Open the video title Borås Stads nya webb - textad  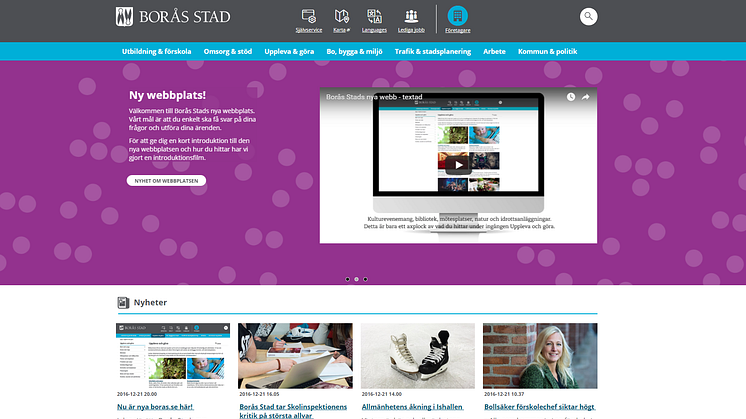(x=374, y=97)
